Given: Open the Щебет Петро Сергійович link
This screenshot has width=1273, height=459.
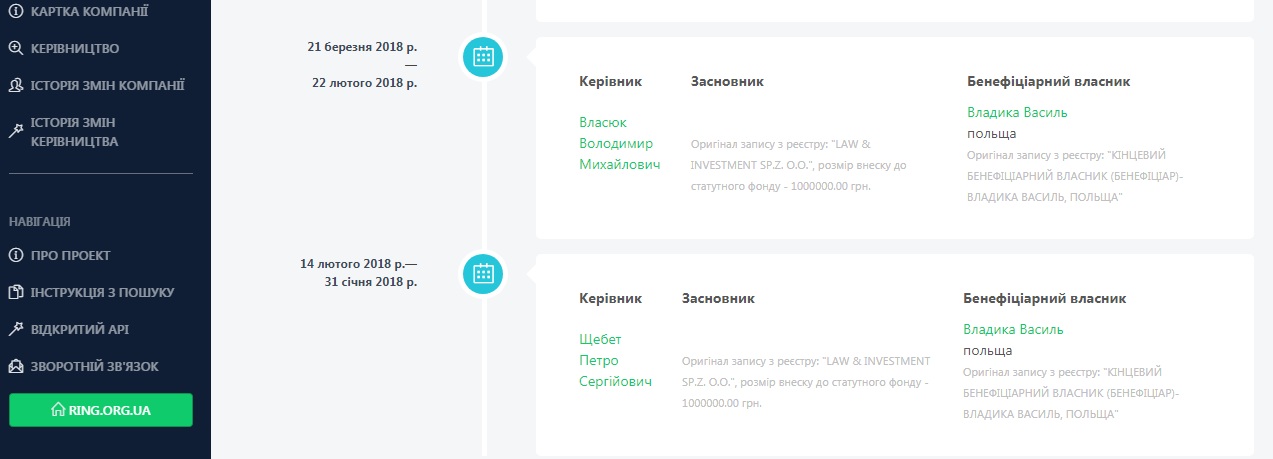Looking at the screenshot, I should [x=615, y=360].
